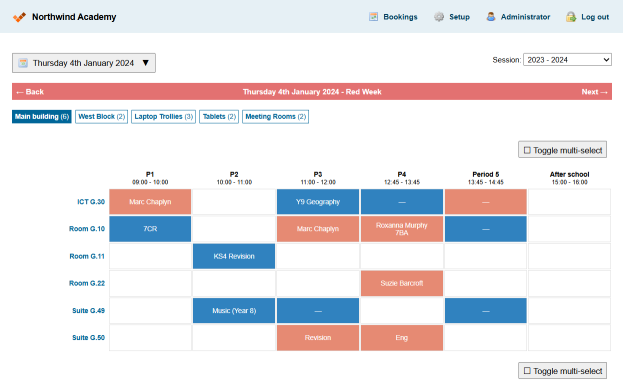Open the Suzie Barcroft booking cell
The width and height of the screenshot is (623, 389).
coord(402,283)
